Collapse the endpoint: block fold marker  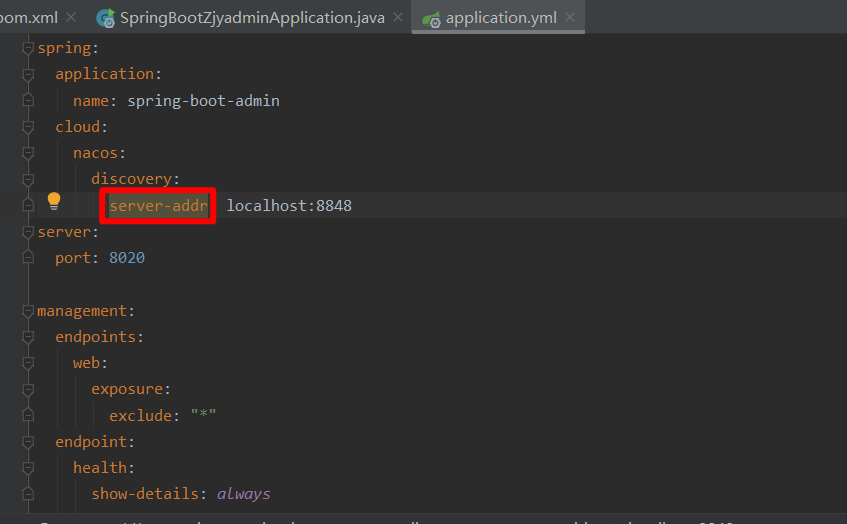click(x=28, y=442)
